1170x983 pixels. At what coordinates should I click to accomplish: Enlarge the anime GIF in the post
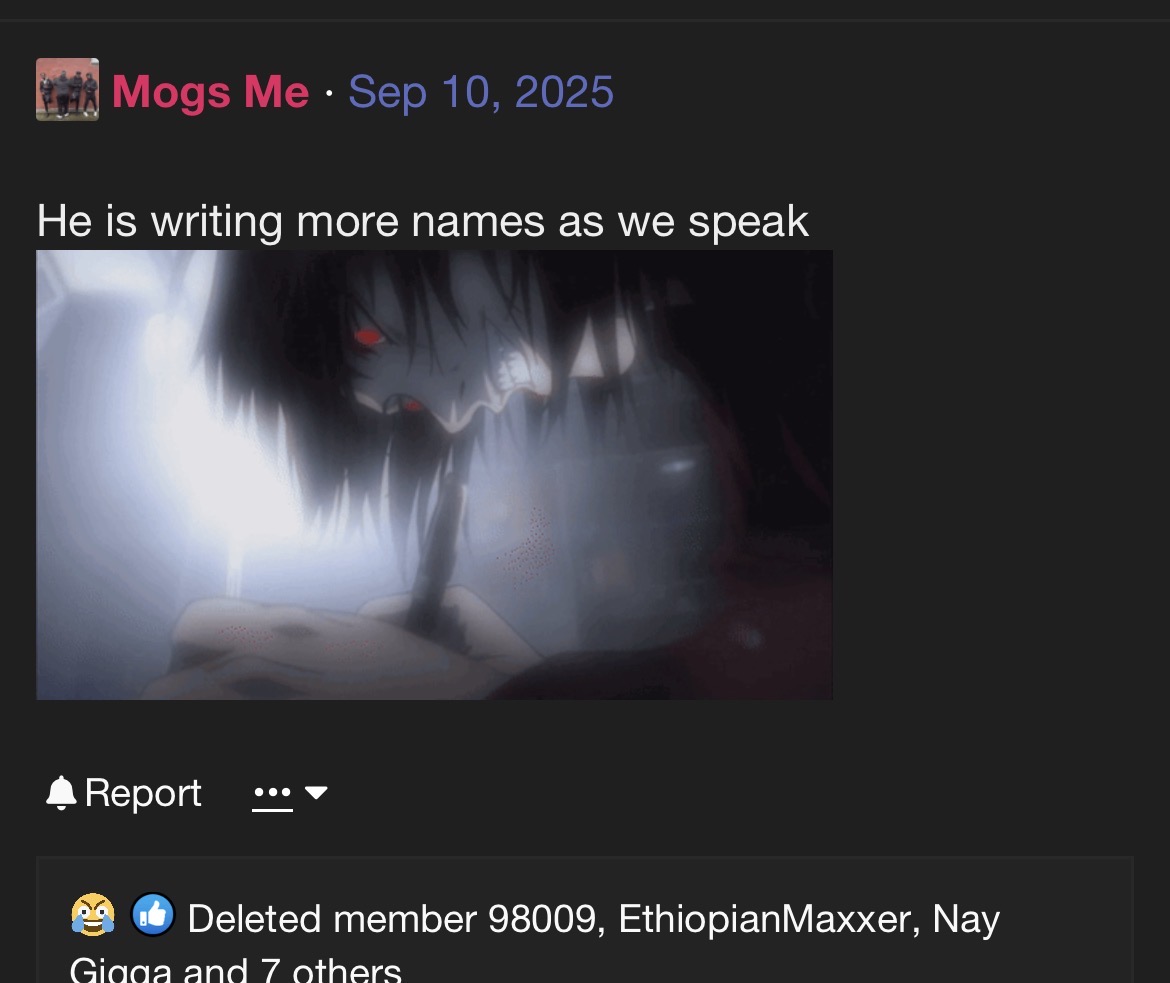click(434, 475)
